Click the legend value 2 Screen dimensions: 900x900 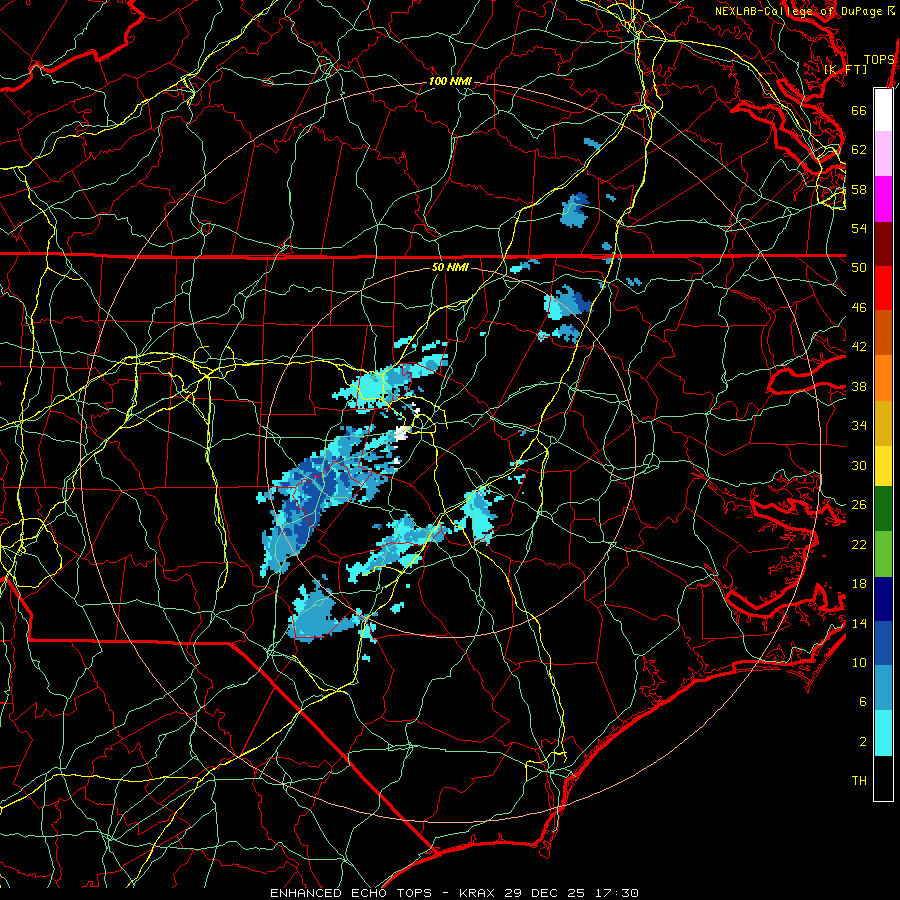863,742
